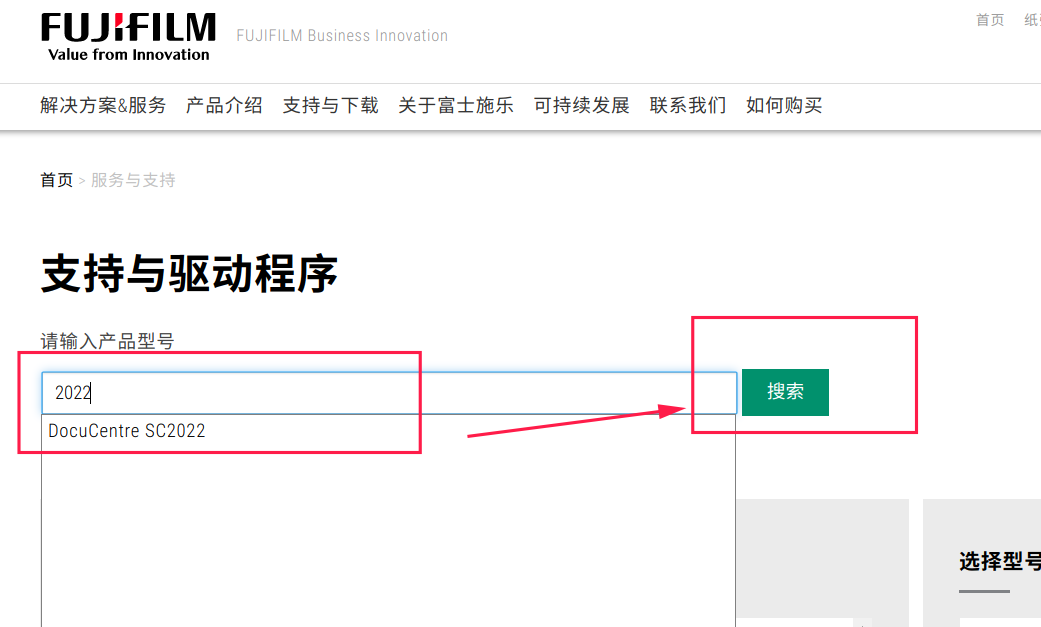Click the green 搜索 button
Image resolution: width=1041 pixels, height=627 pixels.
(x=785, y=392)
